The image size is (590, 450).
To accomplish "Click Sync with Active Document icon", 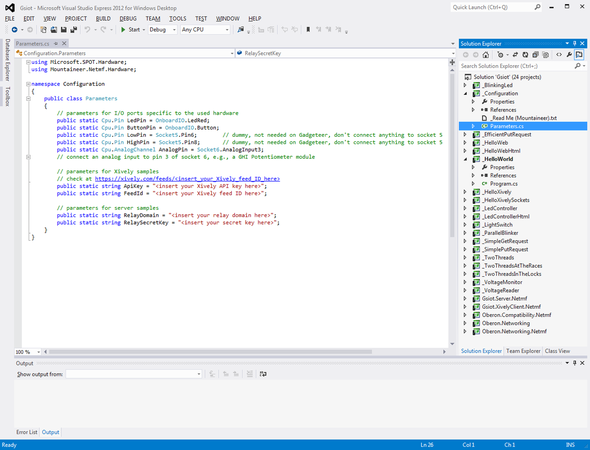I will coord(515,55).
